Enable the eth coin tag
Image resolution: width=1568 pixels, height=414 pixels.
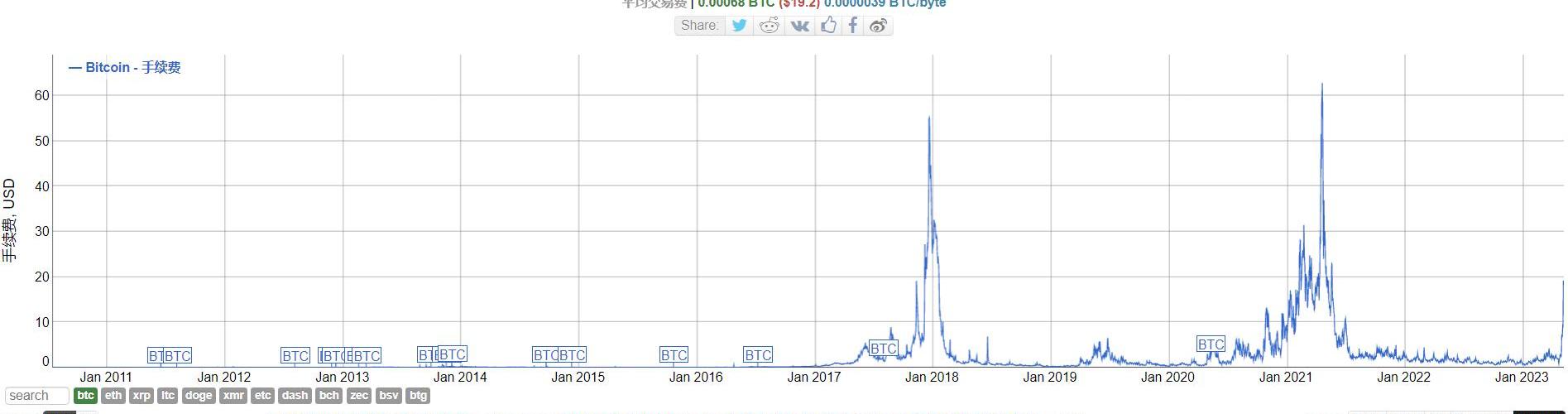pyautogui.click(x=113, y=396)
